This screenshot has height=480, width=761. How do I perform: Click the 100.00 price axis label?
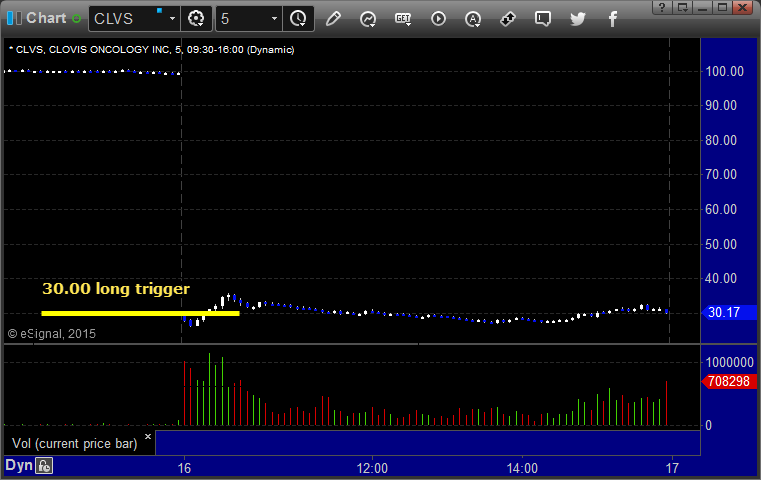(x=724, y=71)
